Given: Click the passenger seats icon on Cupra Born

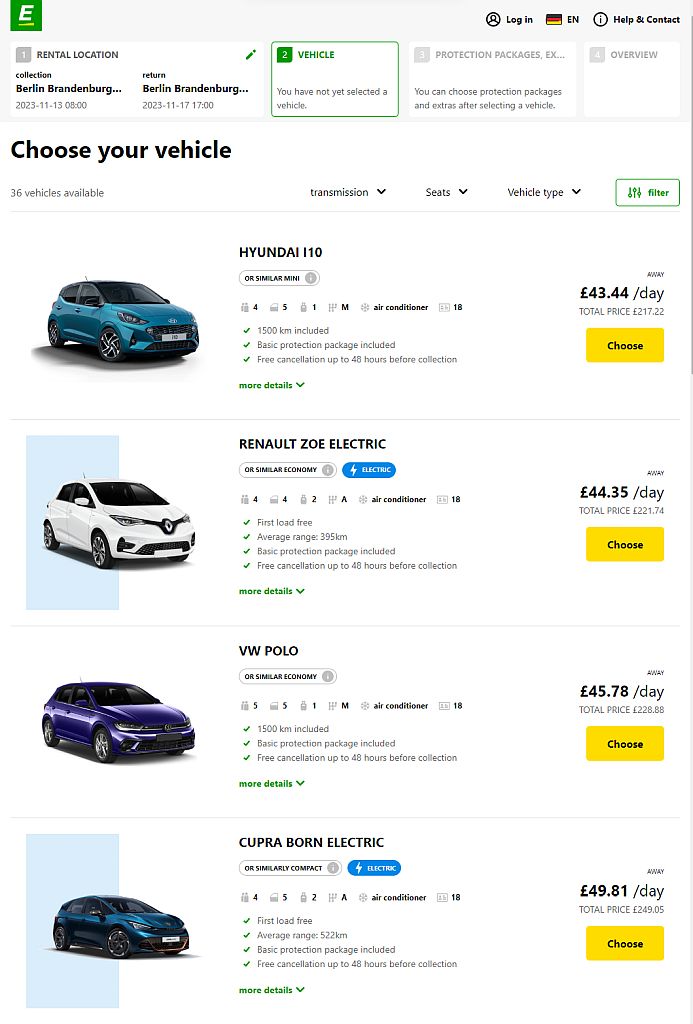Looking at the screenshot, I should point(244,897).
